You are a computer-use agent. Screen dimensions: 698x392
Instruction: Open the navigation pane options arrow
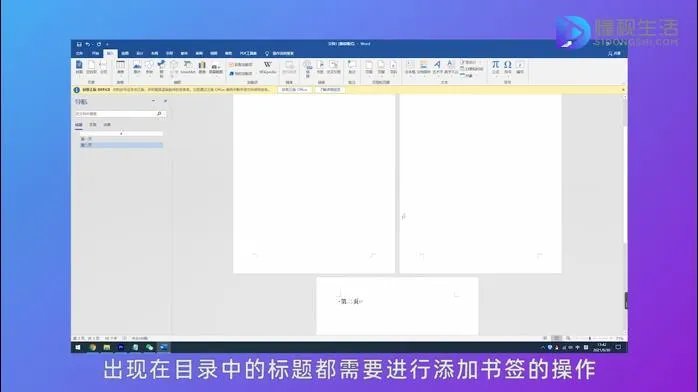click(x=154, y=101)
